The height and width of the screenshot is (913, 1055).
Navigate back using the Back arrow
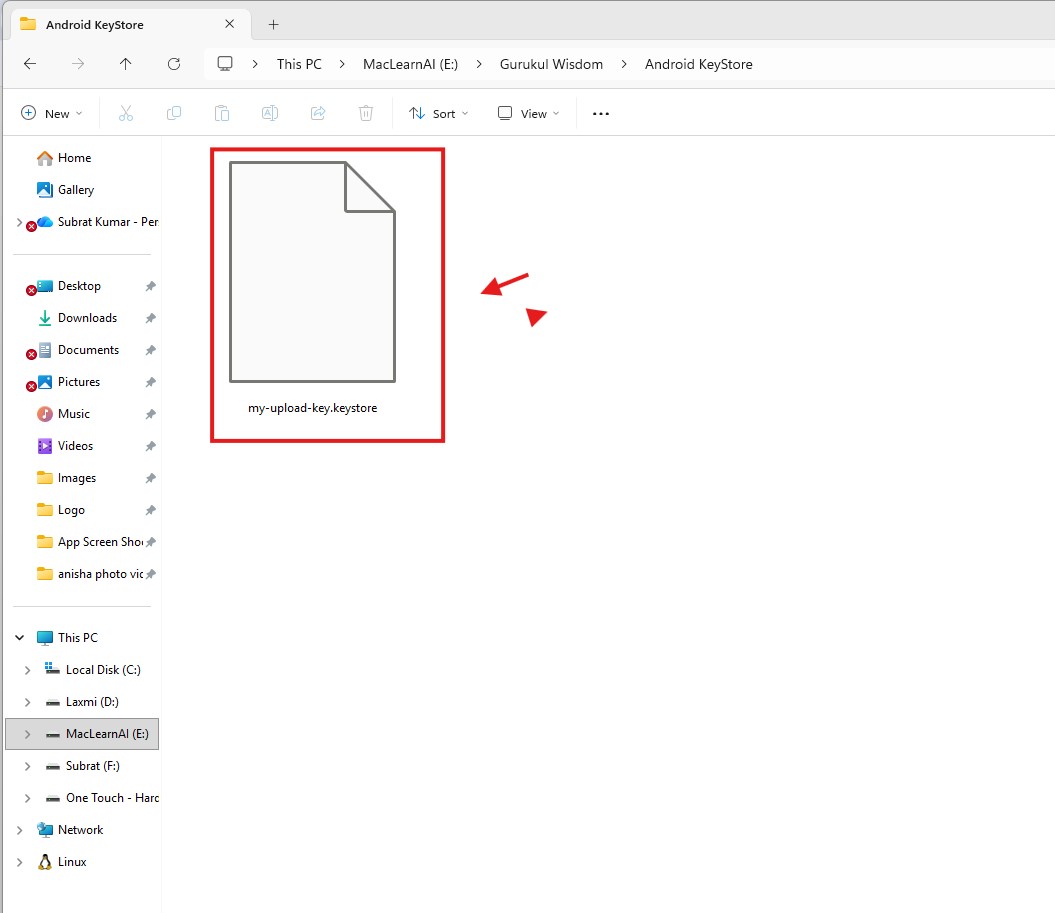30,64
